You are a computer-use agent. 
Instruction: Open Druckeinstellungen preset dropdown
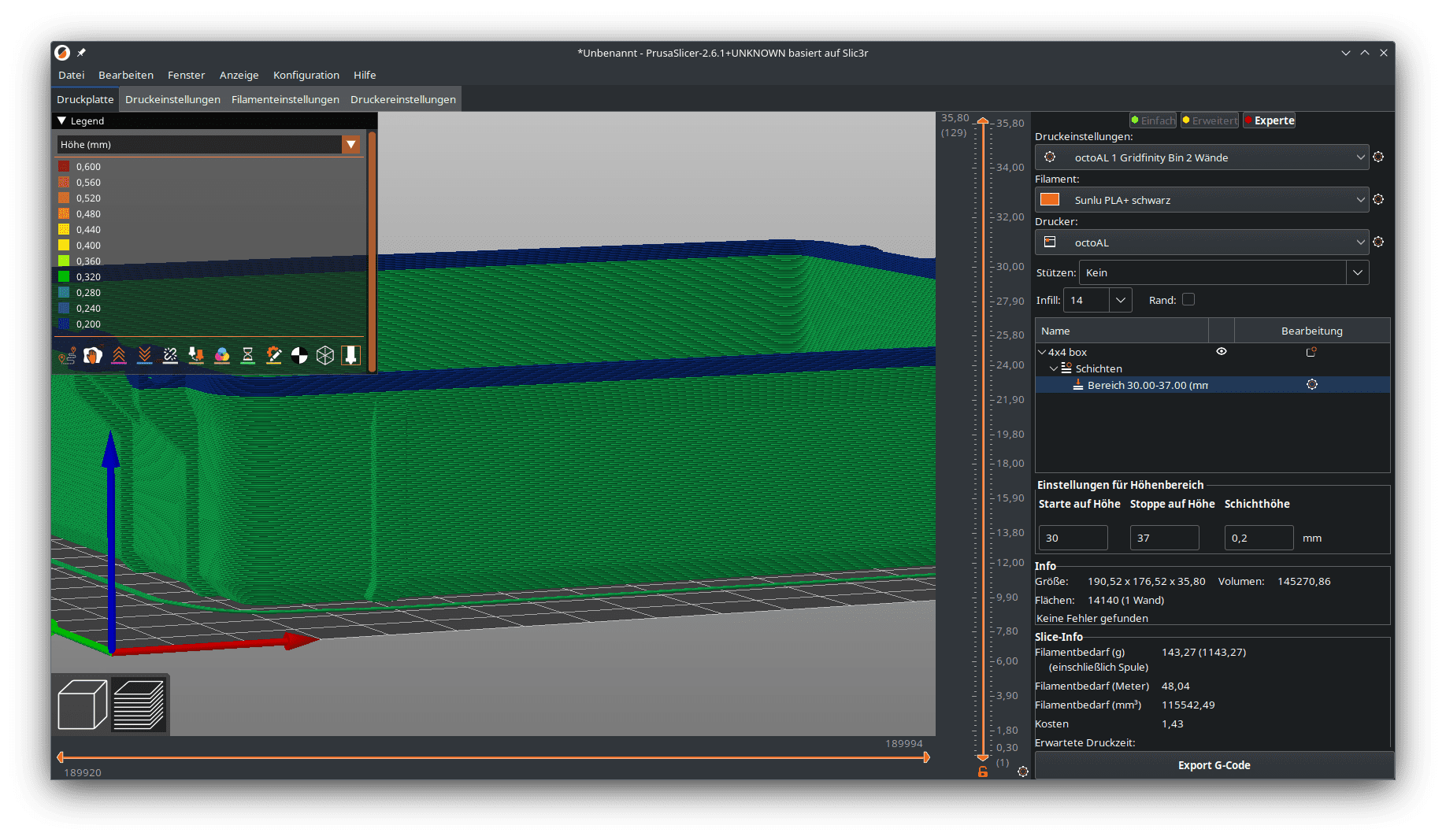[1202, 157]
